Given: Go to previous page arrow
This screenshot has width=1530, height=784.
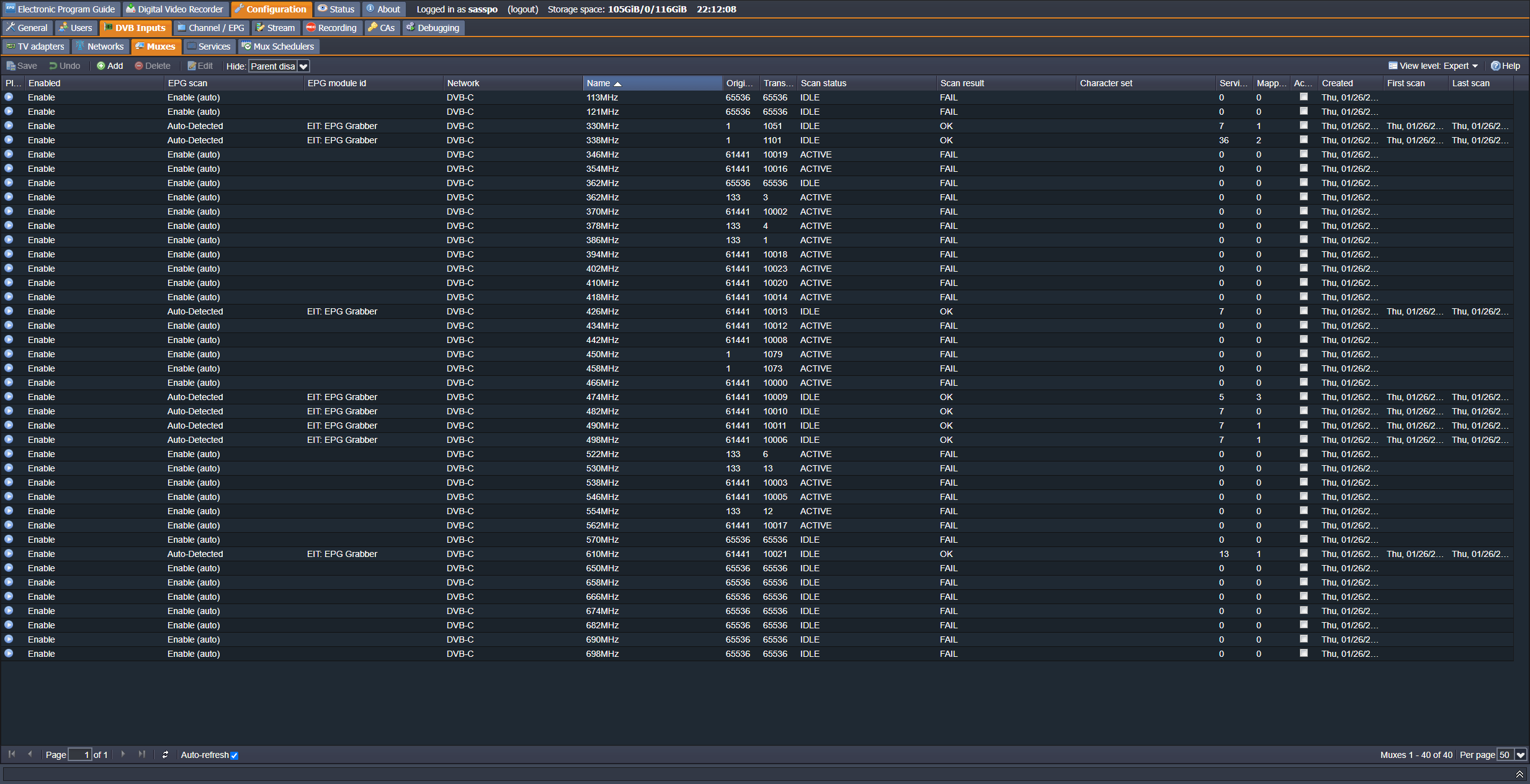Looking at the screenshot, I should click(30, 754).
